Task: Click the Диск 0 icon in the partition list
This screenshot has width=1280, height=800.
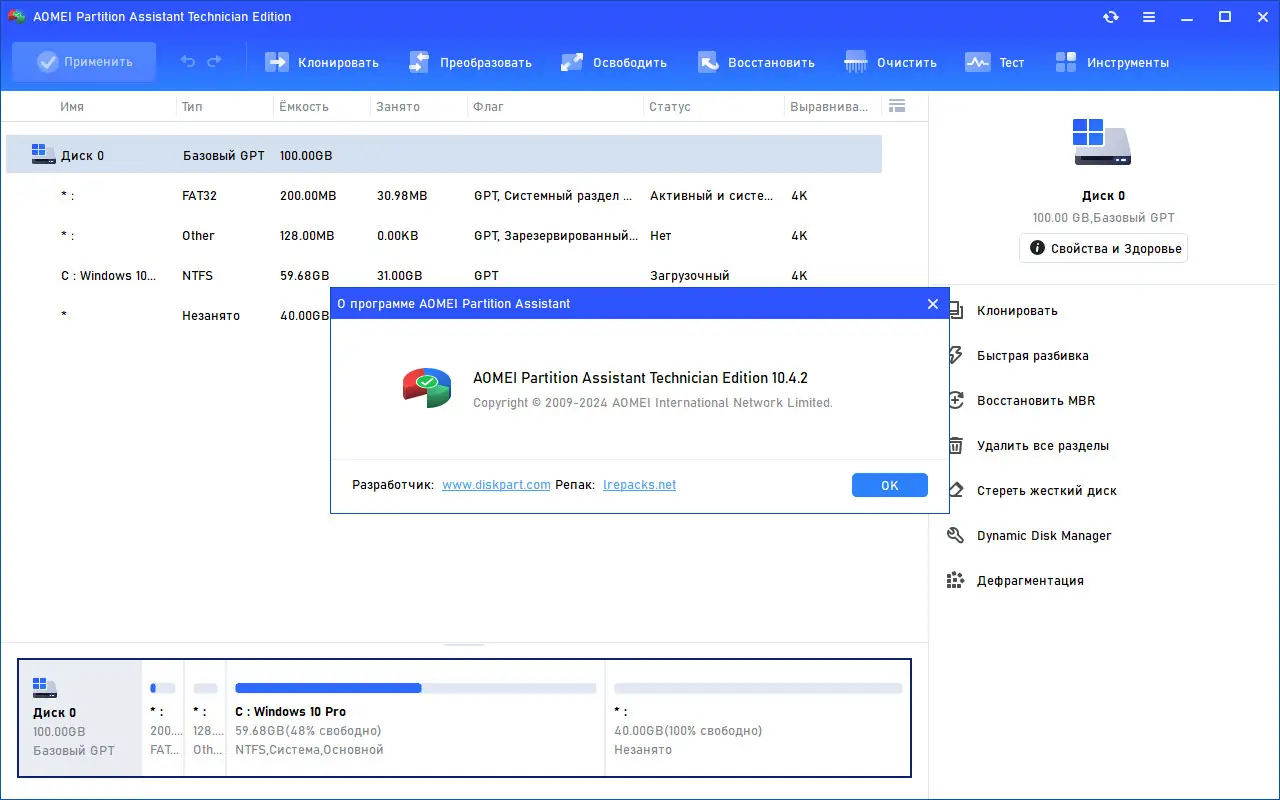Action: coord(44,155)
